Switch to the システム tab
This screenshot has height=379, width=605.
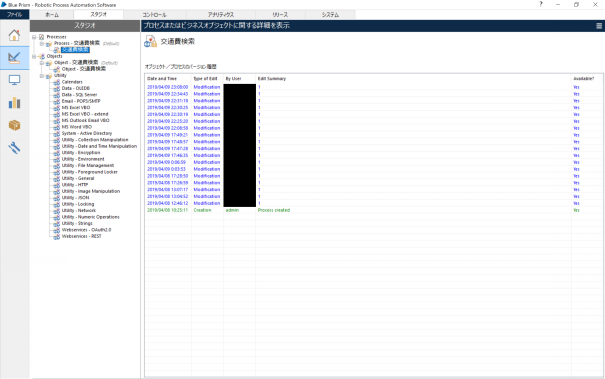(330, 15)
